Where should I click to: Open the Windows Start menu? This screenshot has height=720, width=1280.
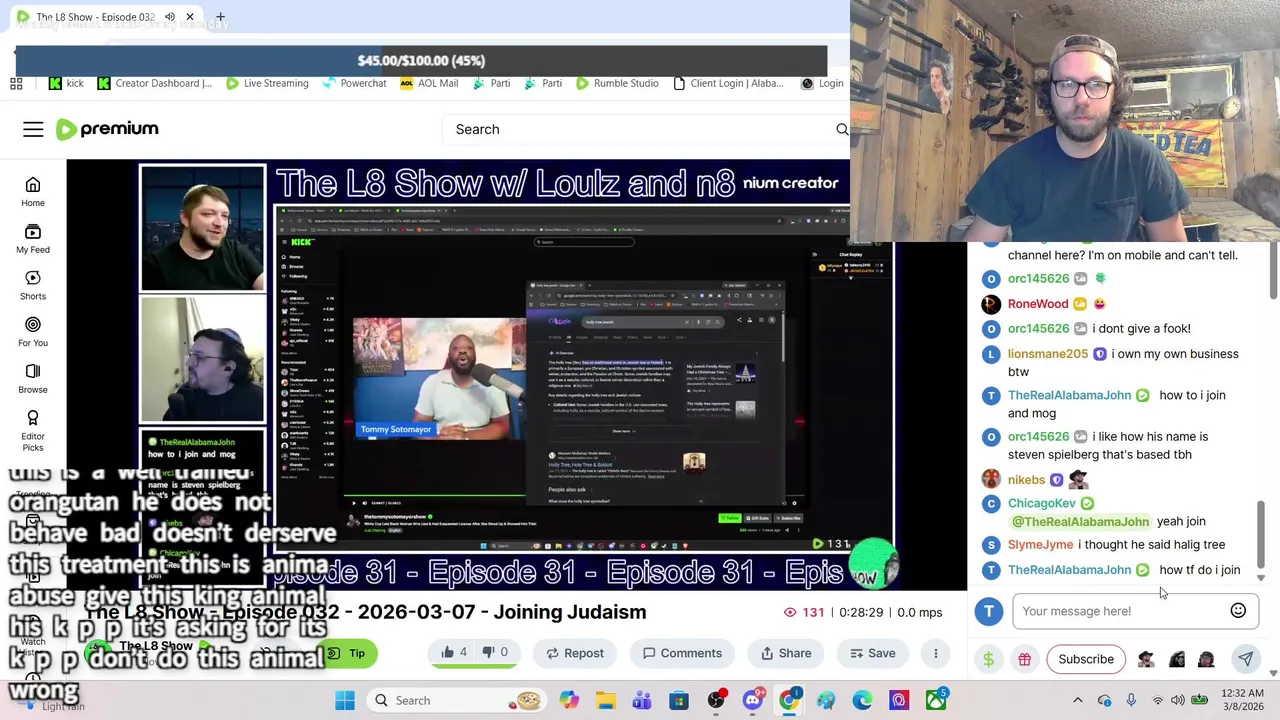pos(345,700)
